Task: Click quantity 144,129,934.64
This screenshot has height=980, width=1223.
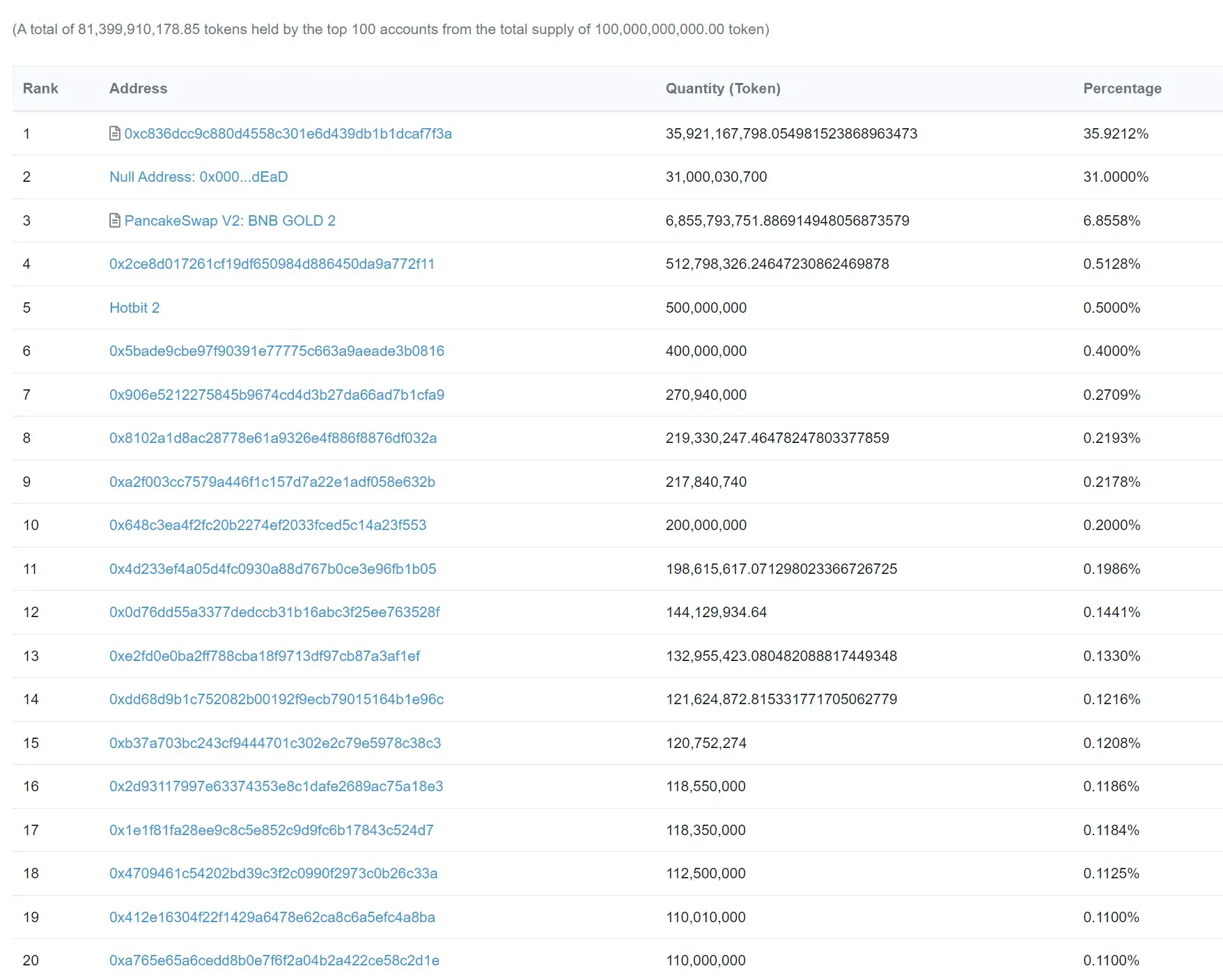Action: (716, 612)
